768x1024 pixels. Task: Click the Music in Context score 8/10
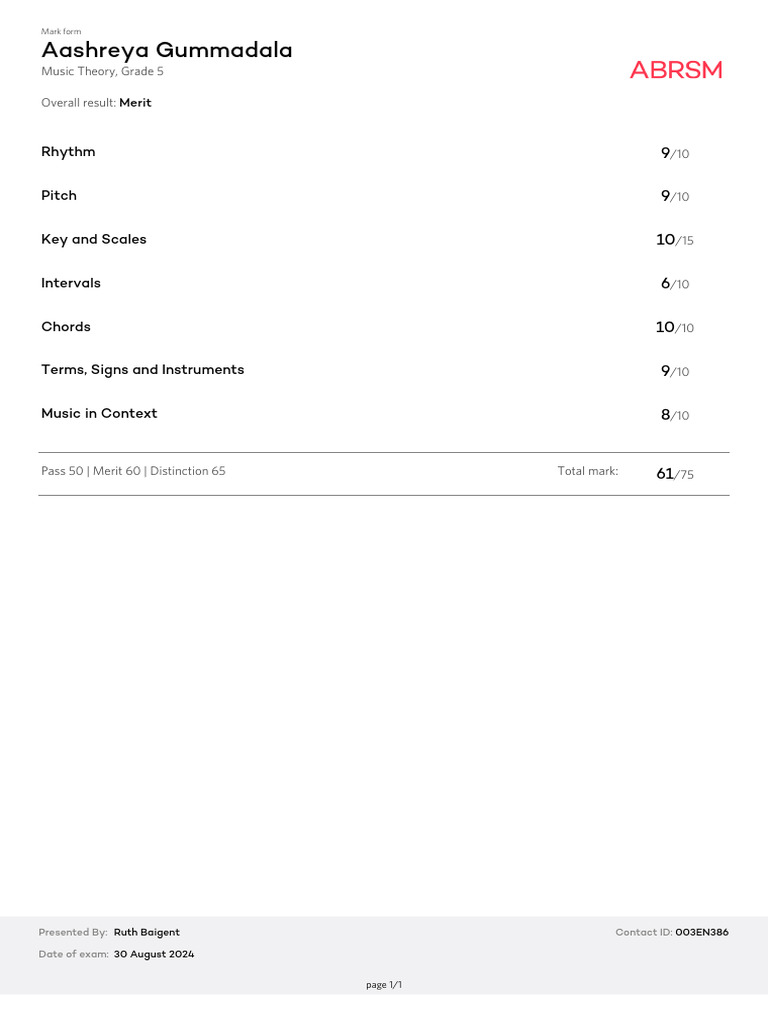(675, 415)
